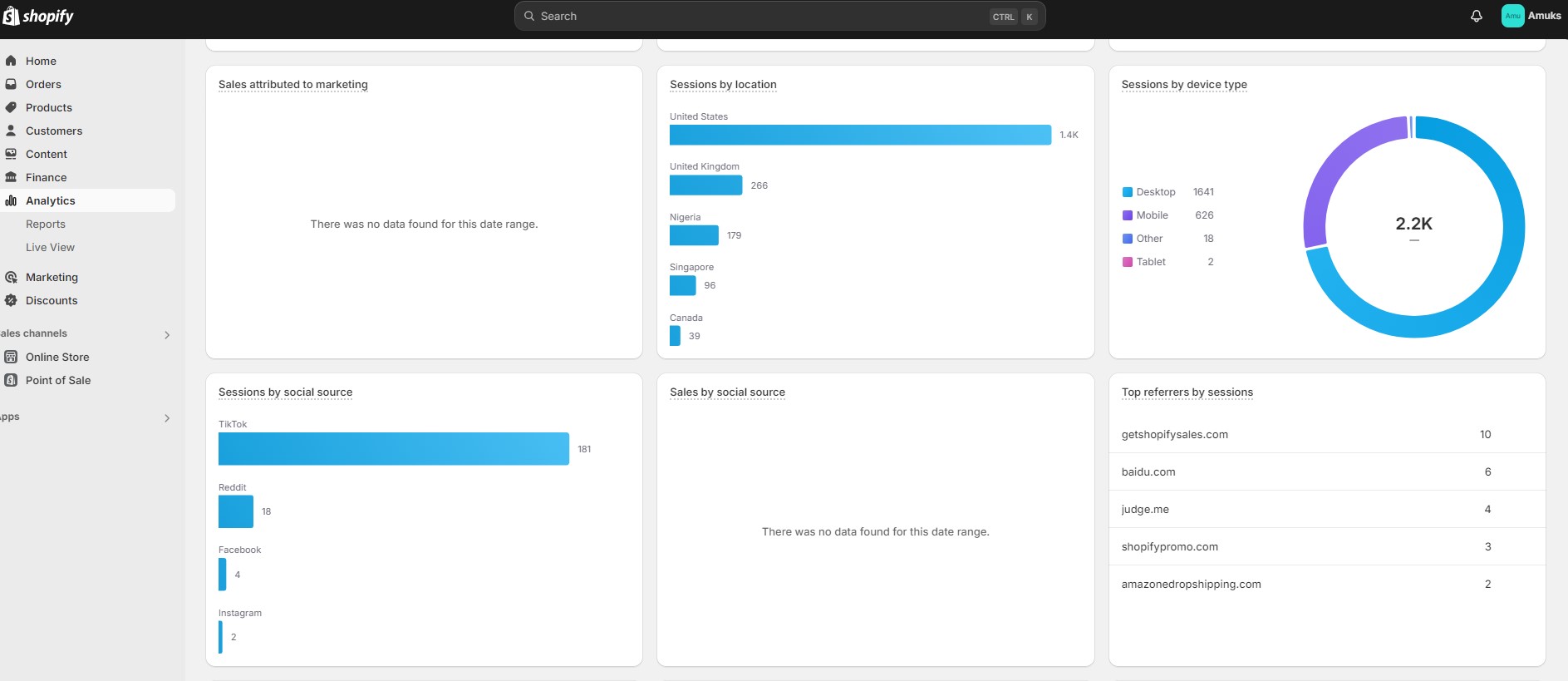The width and height of the screenshot is (1568, 681).
Task: Open the Amuks account menu
Action: coord(1531,16)
